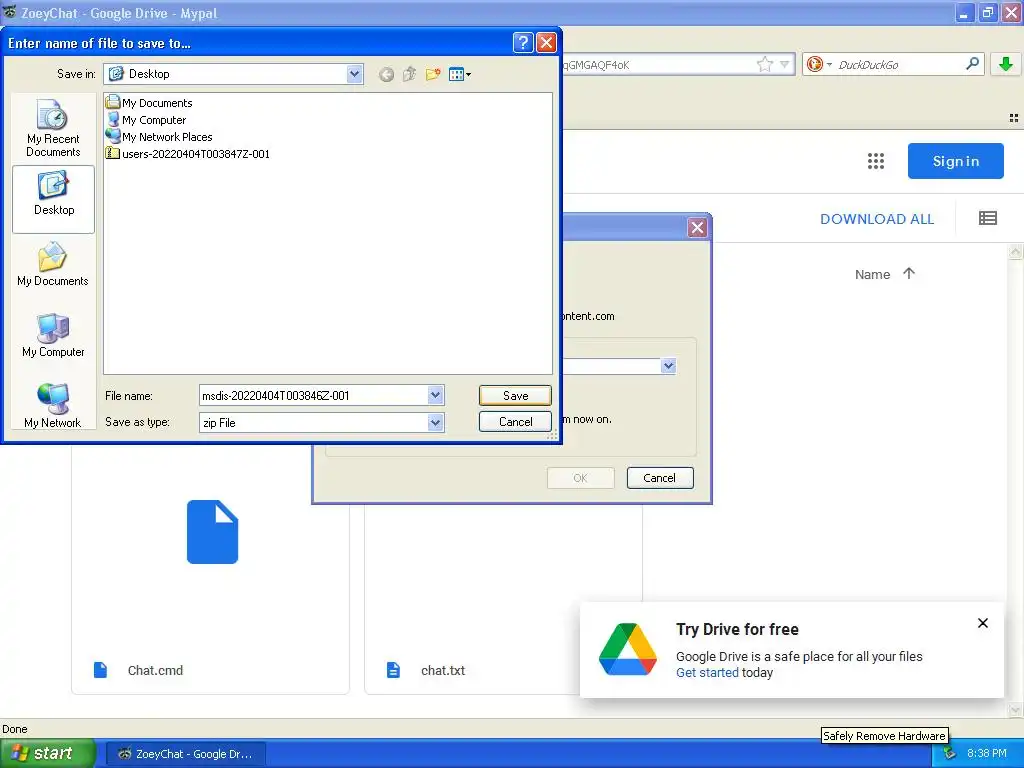Dismiss the Try Drive for free banner

(x=982, y=623)
